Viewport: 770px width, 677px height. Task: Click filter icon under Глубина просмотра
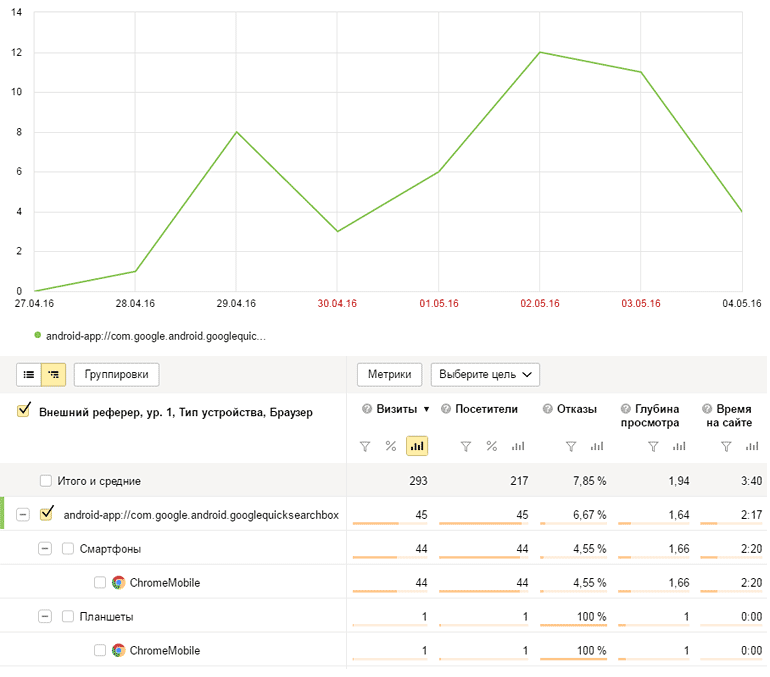pos(653,446)
